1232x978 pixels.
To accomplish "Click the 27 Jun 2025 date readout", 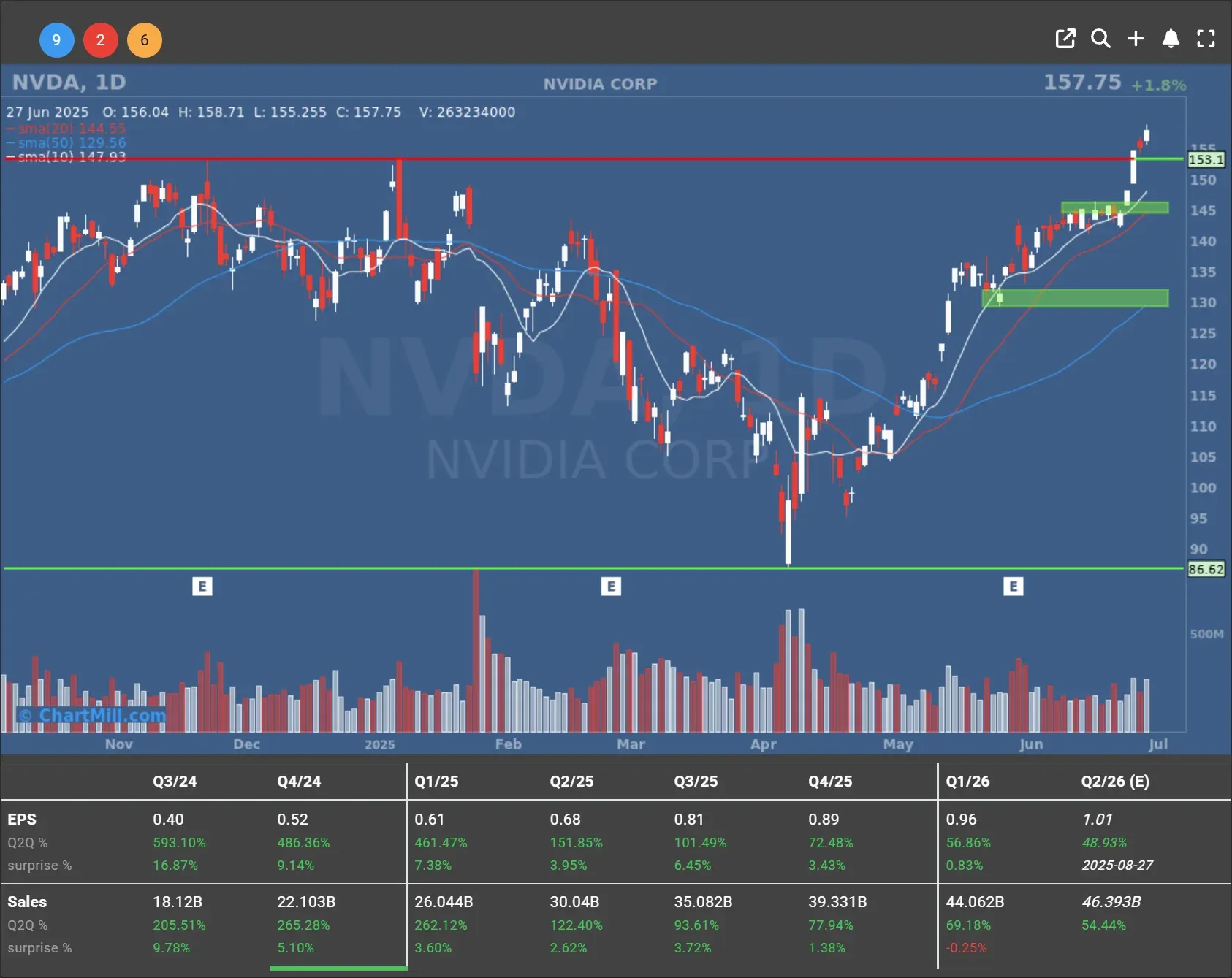I will (x=47, y=112).
